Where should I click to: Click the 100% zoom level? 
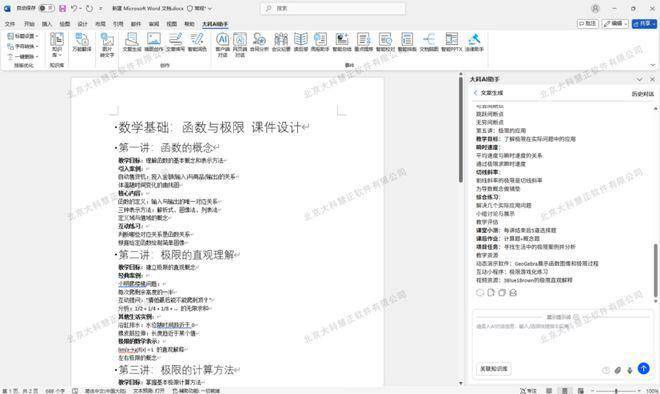(652, 391)
